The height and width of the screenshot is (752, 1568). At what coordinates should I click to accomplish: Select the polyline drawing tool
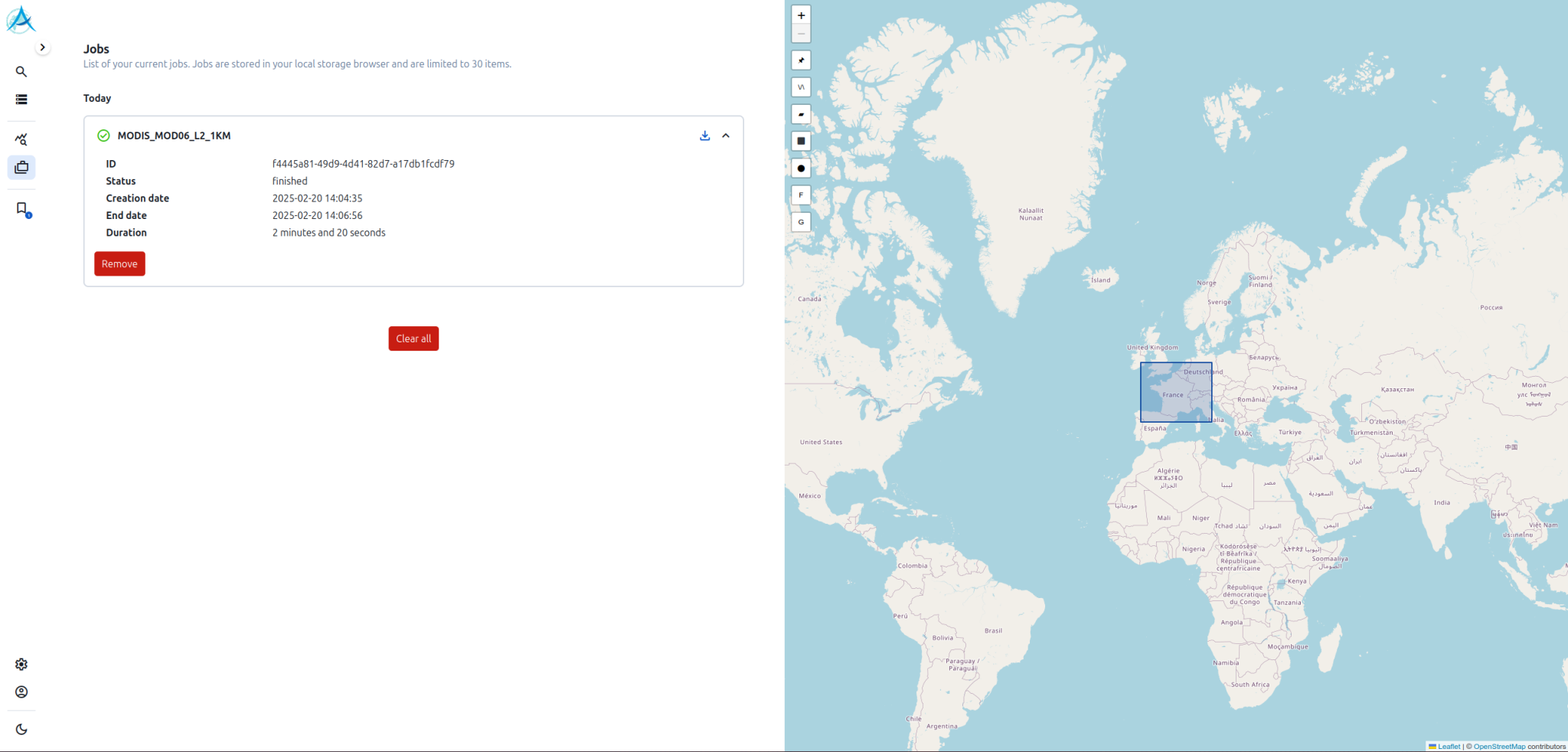(x=801, y=87)
